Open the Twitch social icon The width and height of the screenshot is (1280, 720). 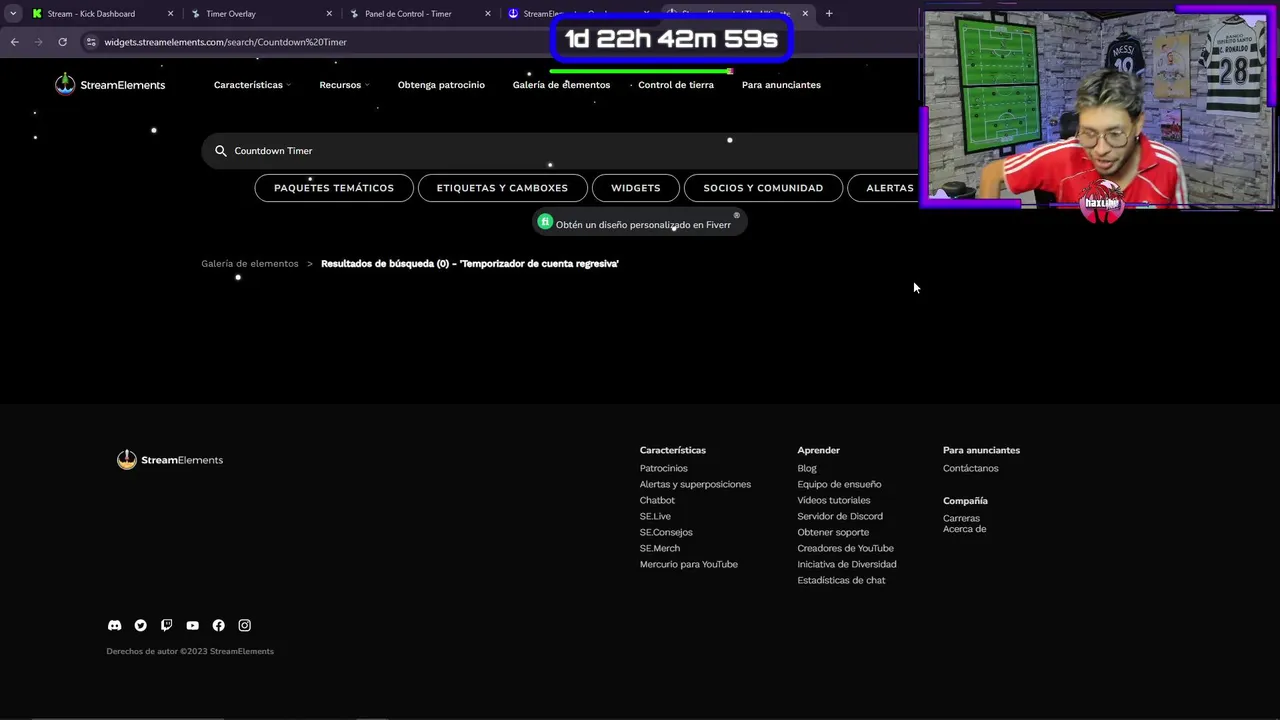tap(166, 625)
